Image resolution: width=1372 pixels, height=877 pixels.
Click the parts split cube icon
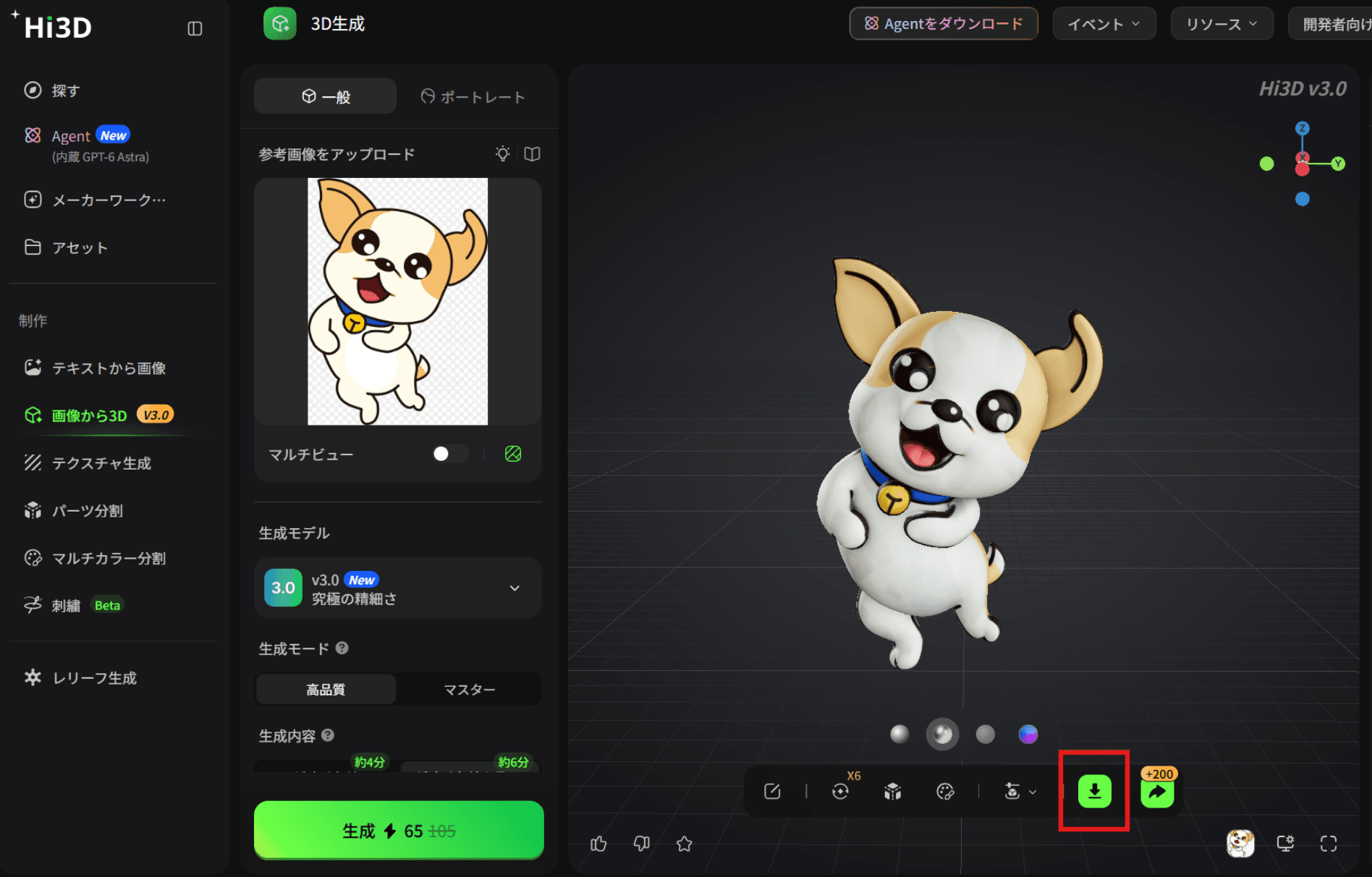(893, 792)
